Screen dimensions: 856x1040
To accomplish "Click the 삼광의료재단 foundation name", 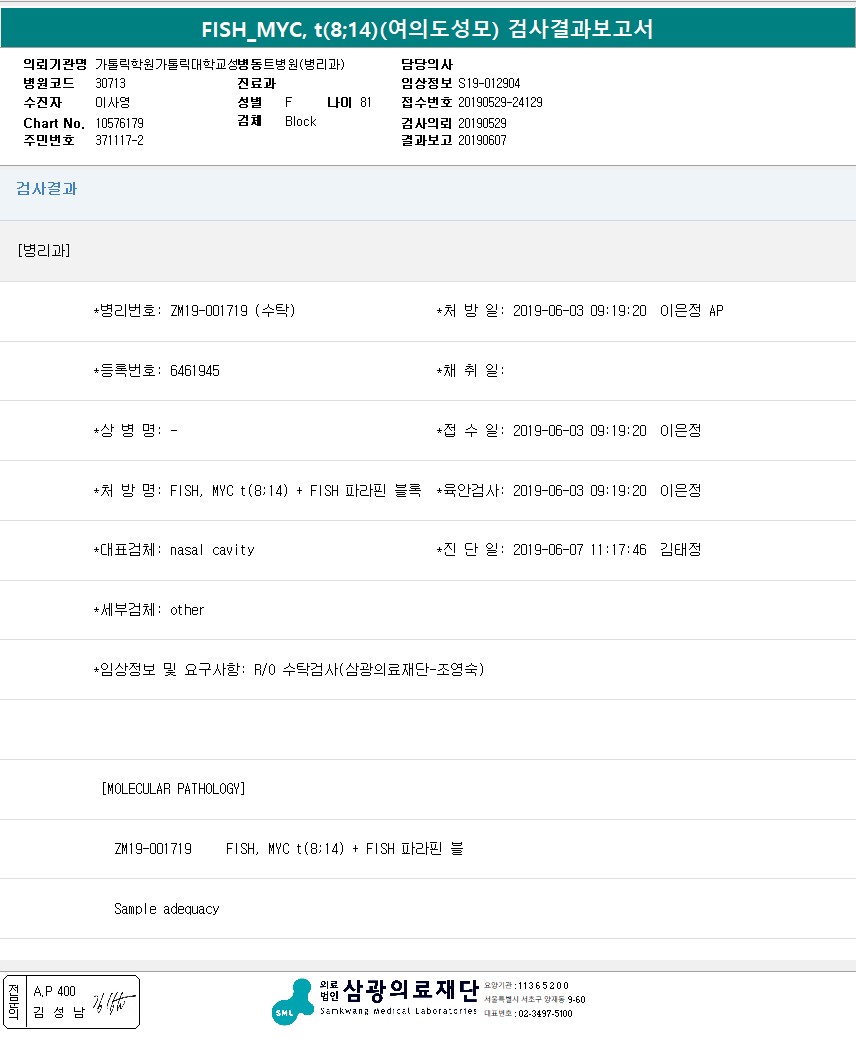I will 410,990.
